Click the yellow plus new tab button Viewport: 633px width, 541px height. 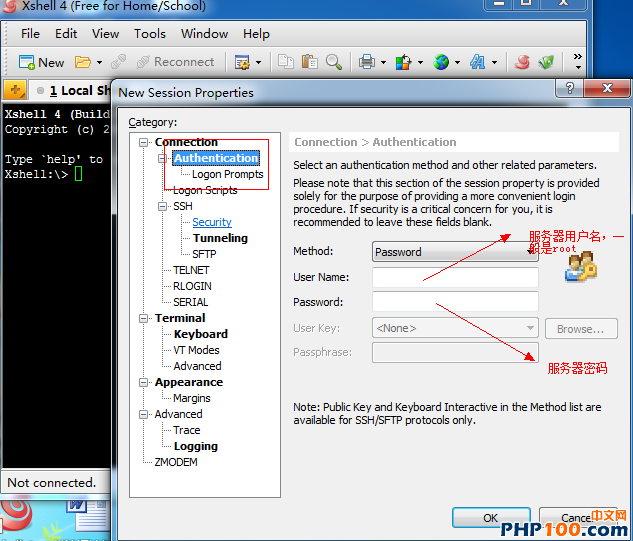[x=16, y=90]
